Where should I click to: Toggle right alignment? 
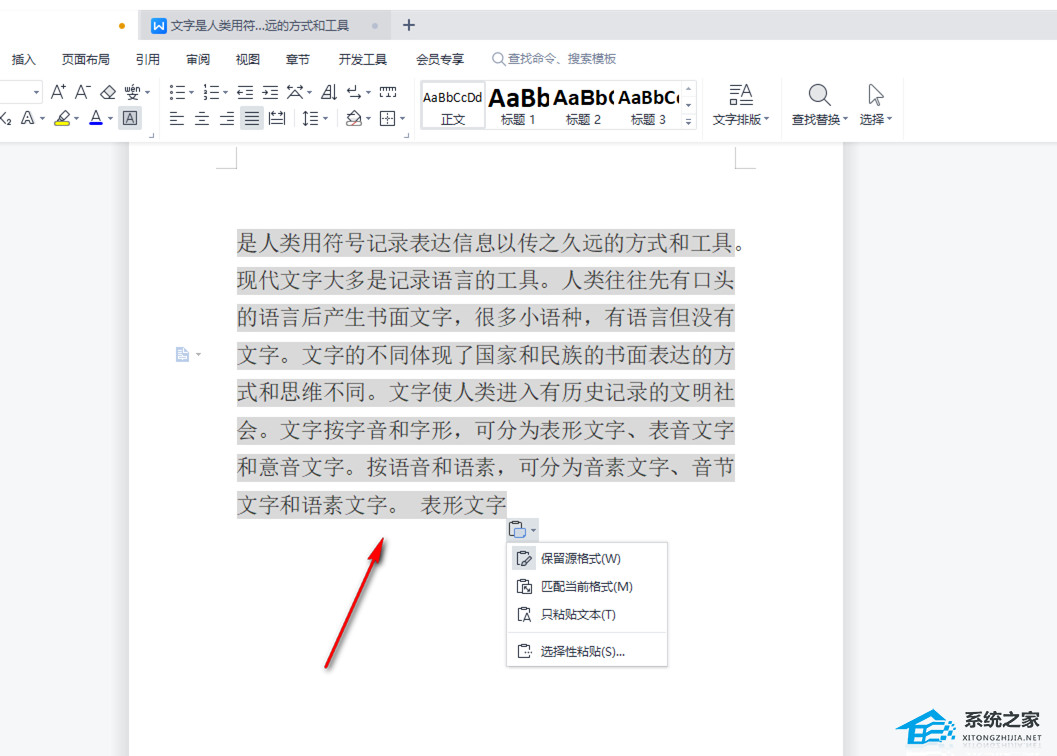pos(226,119)
